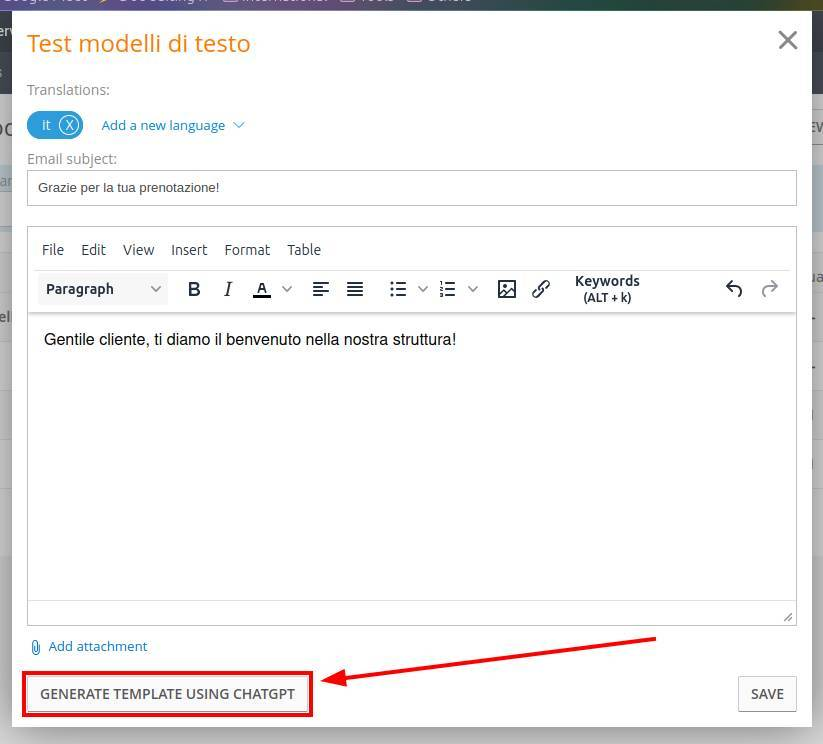The image size is (823, 744).
Task: Open the Format menu
Action: pos(247,250)
